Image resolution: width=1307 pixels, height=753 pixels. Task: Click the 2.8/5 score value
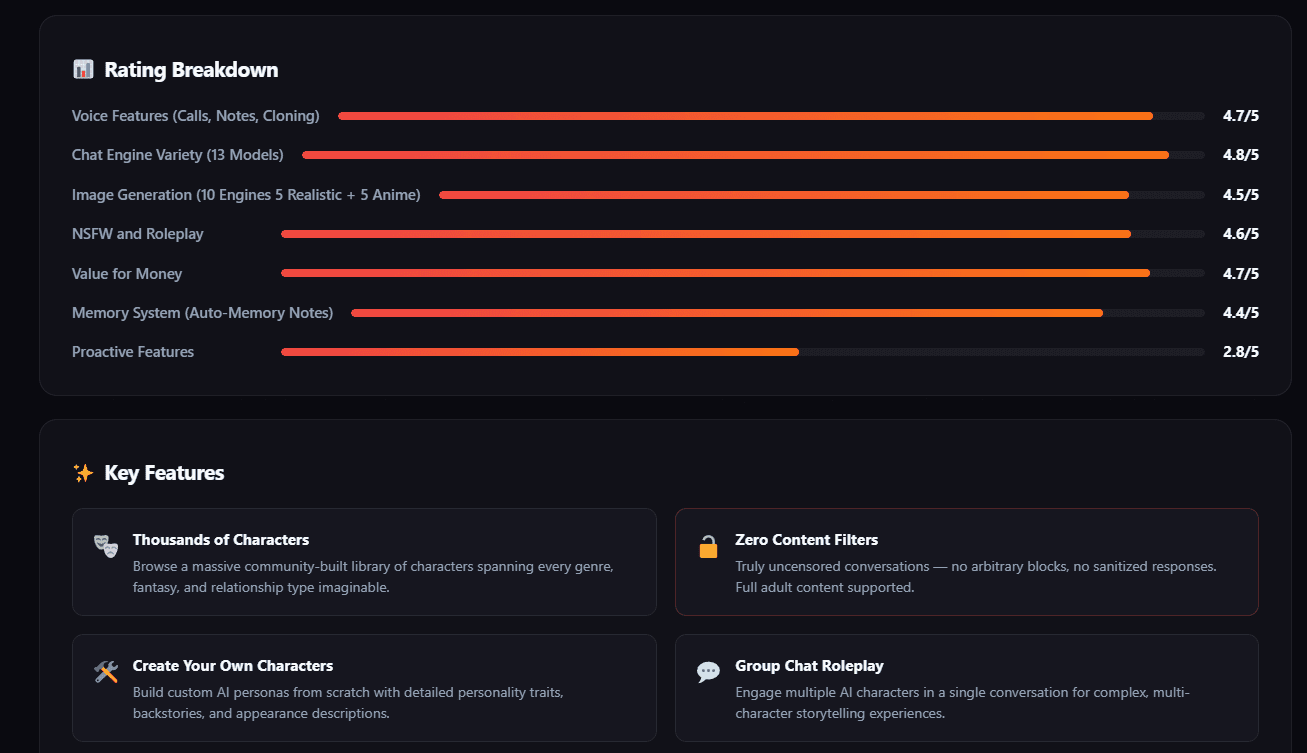click(x=1240, y=352)
